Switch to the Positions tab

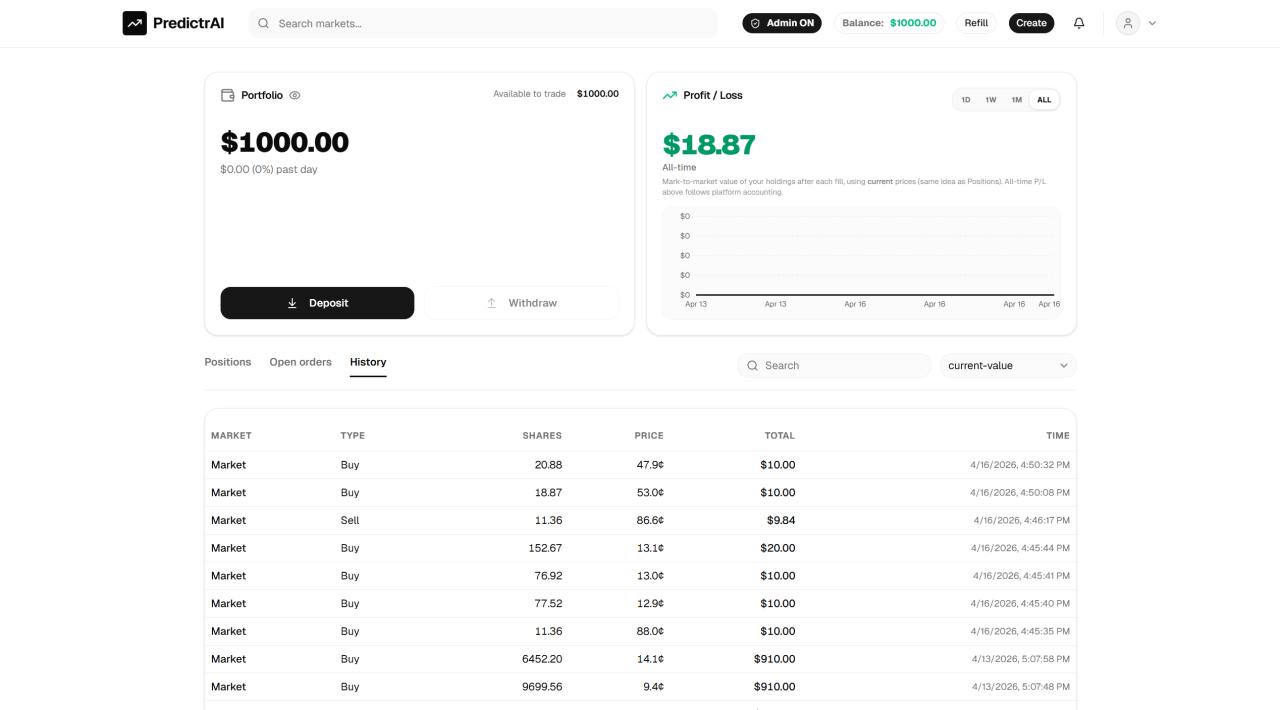tap(228, 362)
